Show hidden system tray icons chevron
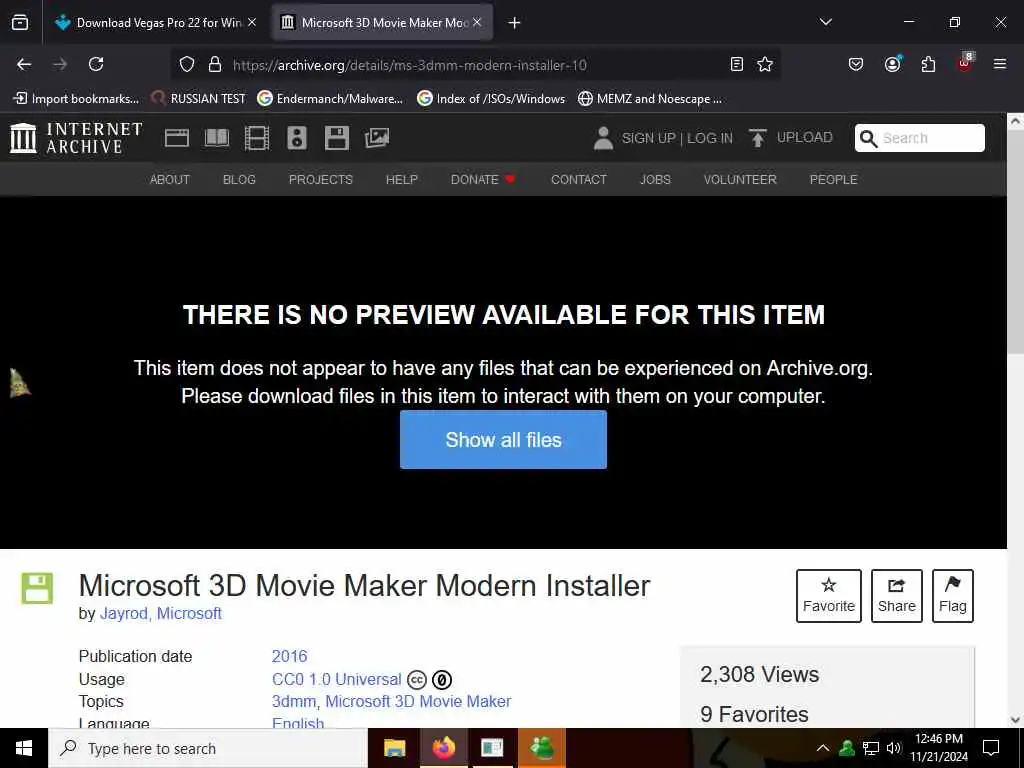The width and height of the screenshot is (1024, 768). 823,748
